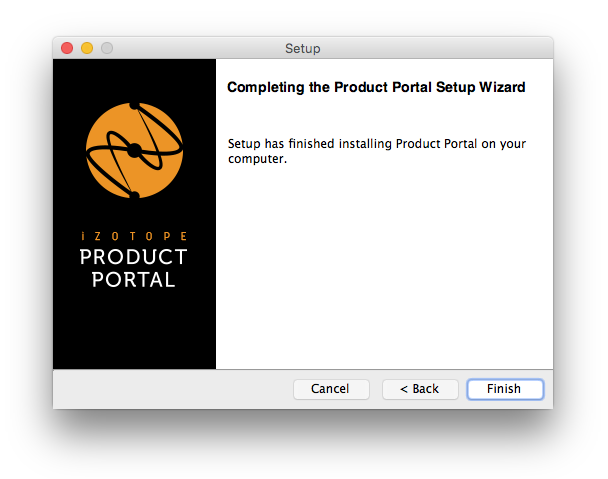
Task: Click the Setup window title text
Action: [x=303, y=48]
